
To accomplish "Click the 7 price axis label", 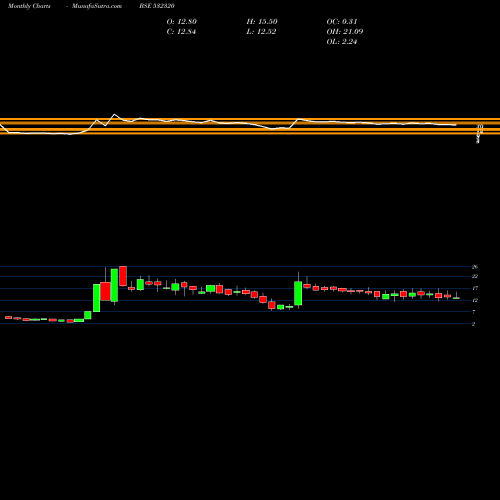I will click(473, 312).
